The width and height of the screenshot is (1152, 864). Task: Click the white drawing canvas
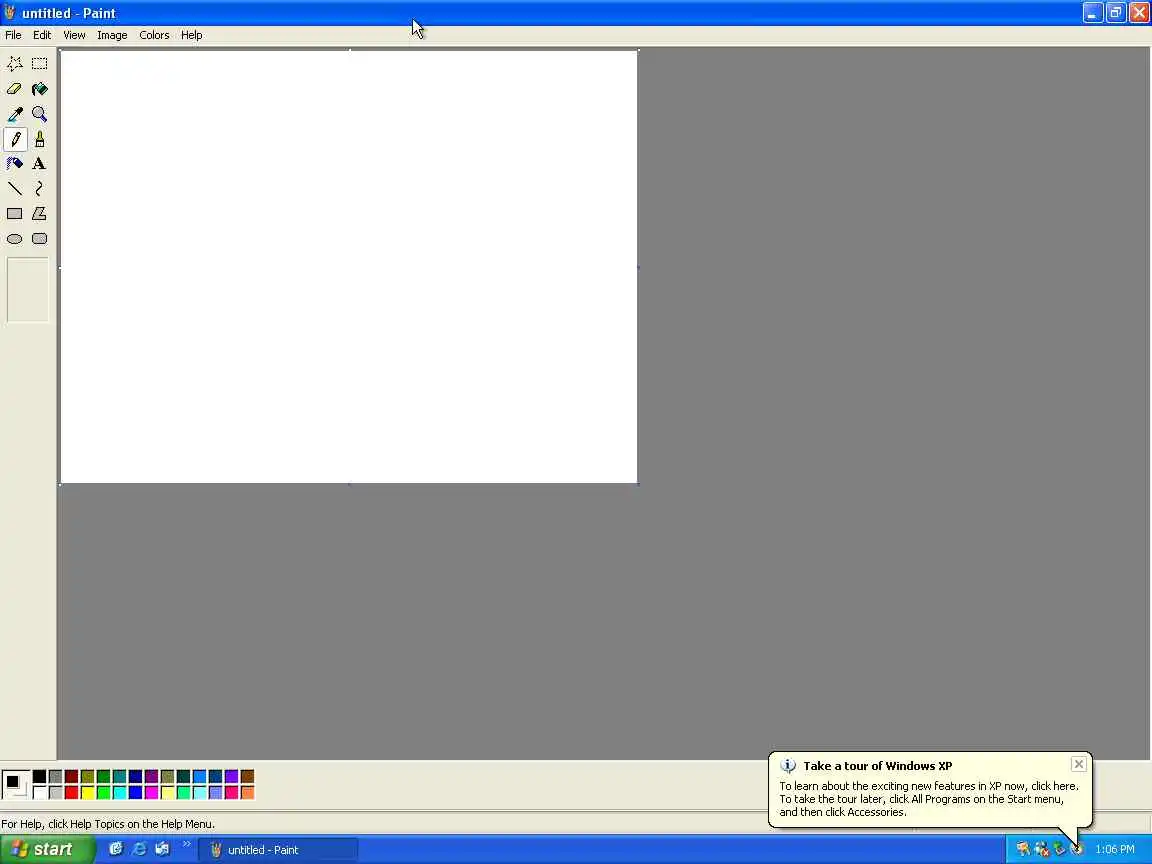(349, 267)
